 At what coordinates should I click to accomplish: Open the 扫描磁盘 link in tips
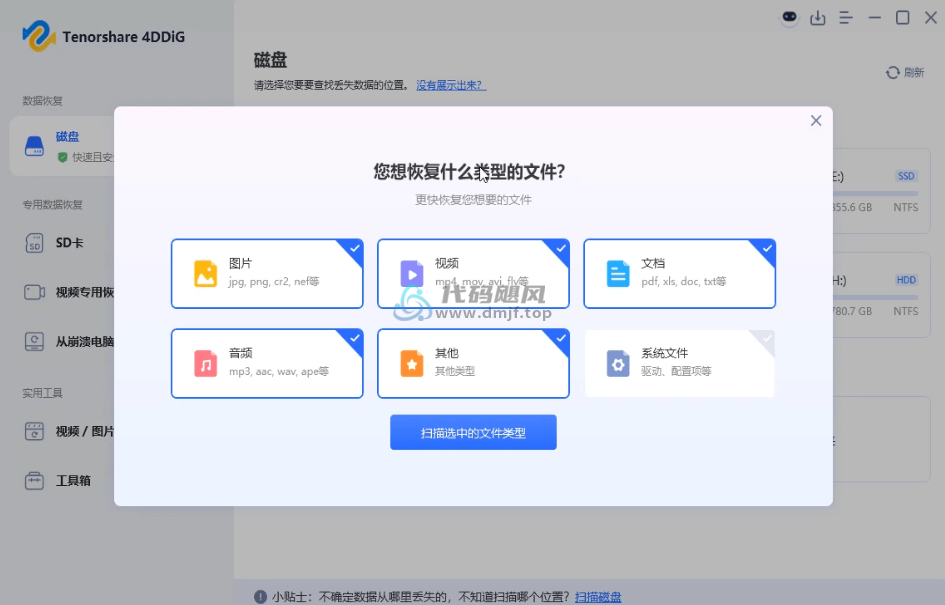[x=598, y=597]
